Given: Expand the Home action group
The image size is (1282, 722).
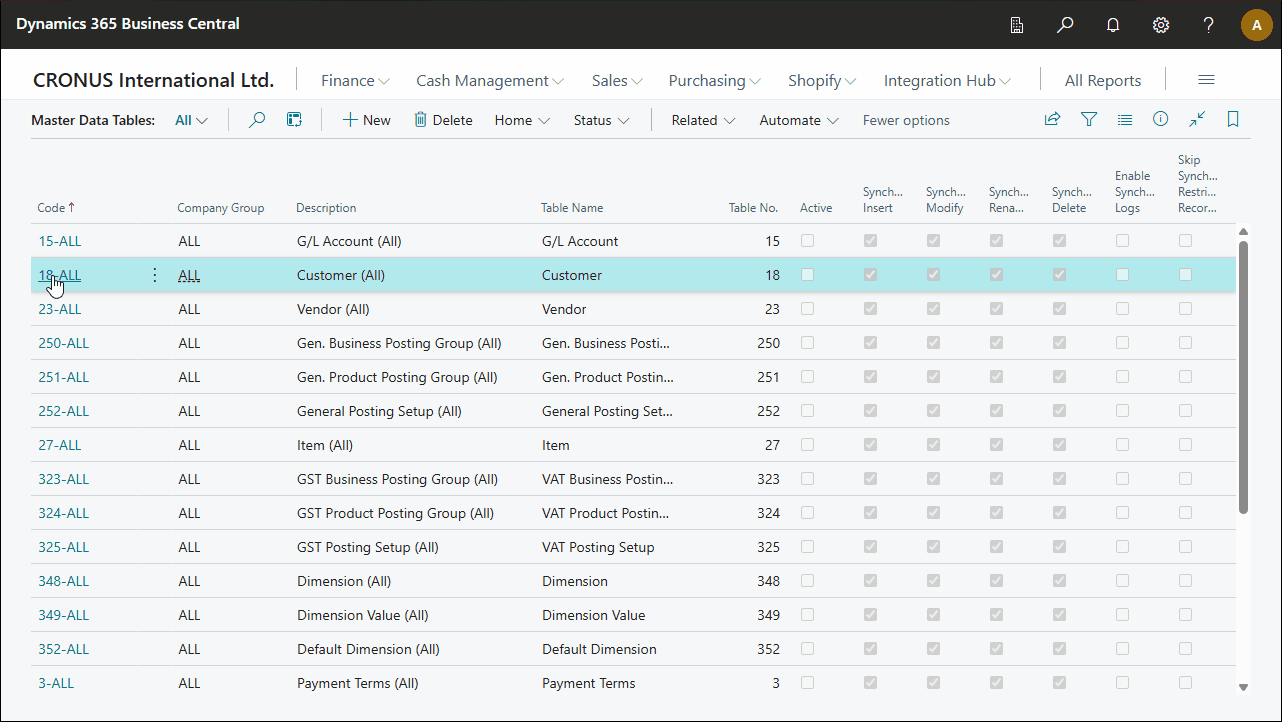Looking at the screenshot, I should 522,120.
